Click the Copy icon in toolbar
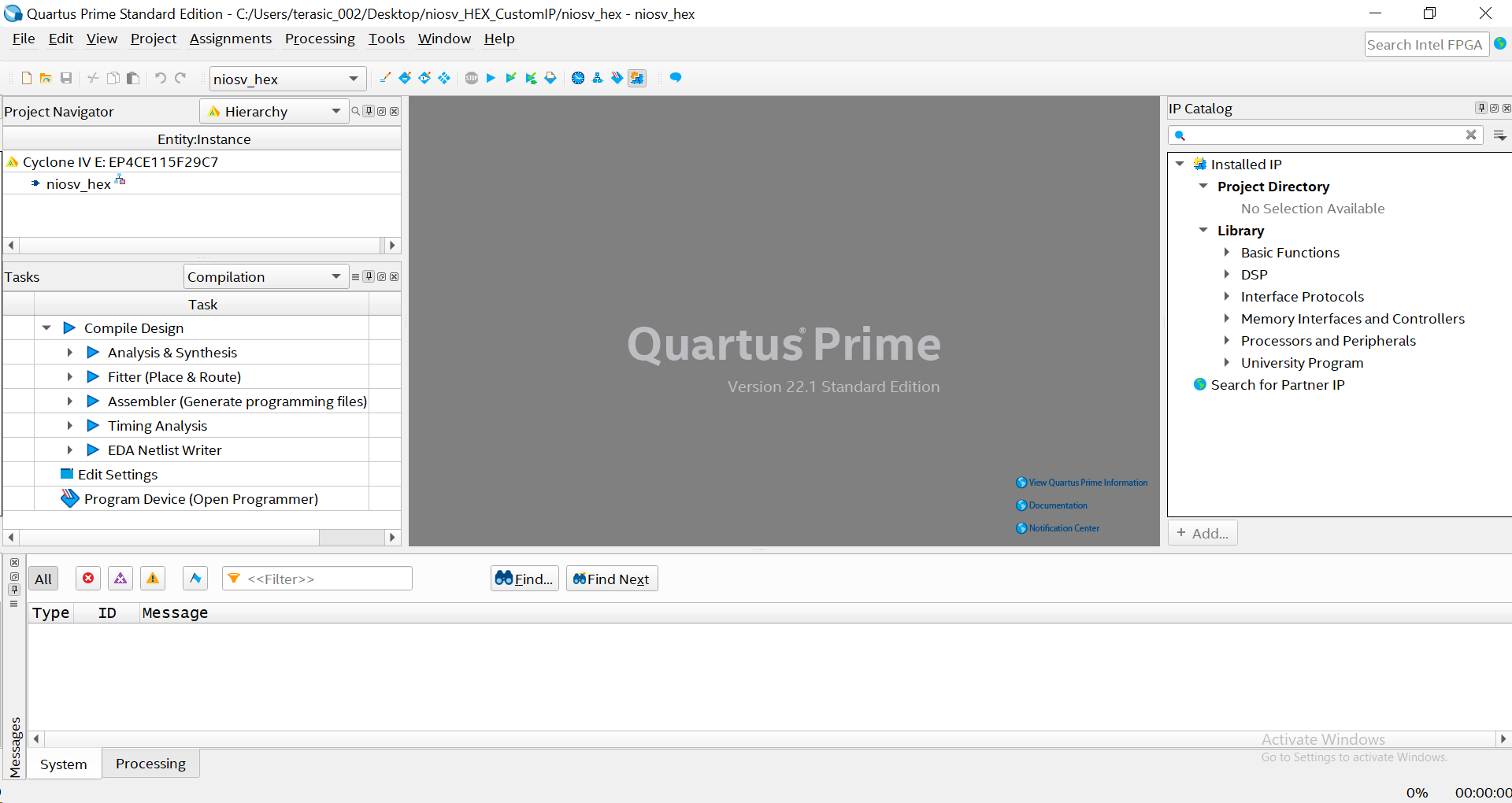 pos(113,78)
